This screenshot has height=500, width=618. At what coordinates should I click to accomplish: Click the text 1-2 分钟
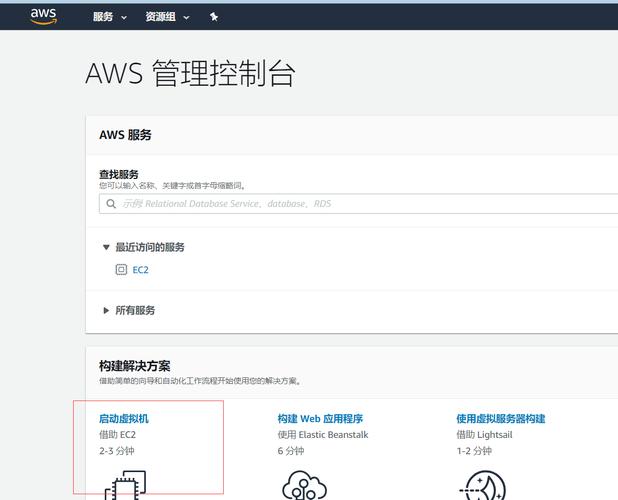[474, 451]
